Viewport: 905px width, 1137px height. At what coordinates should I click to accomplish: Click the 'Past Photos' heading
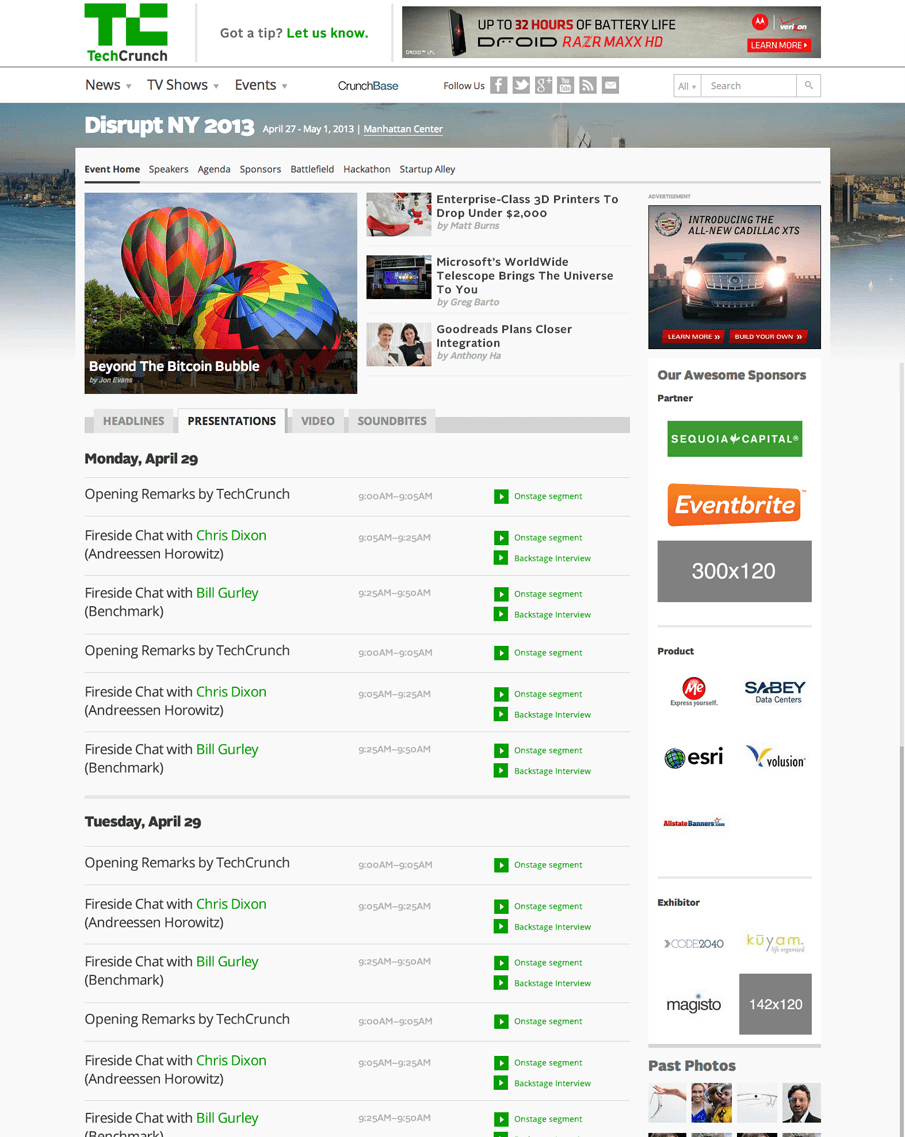[x=692, y=1065]
